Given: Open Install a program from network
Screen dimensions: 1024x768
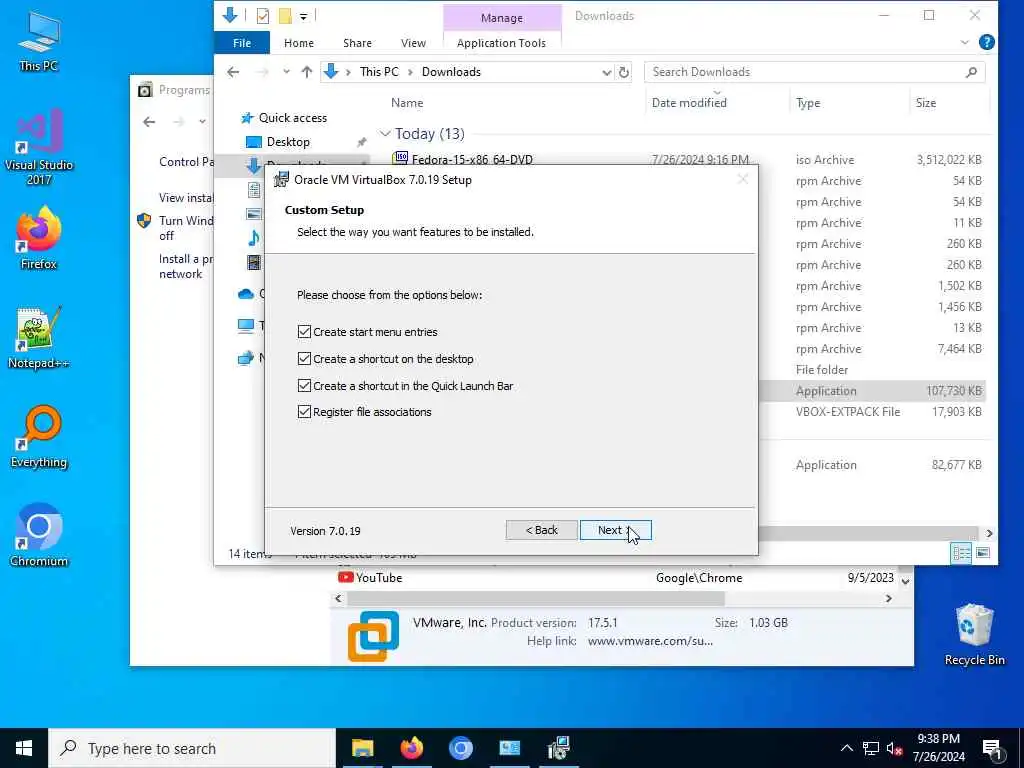Looking at the screenshot, I should (x=185, y=266).
